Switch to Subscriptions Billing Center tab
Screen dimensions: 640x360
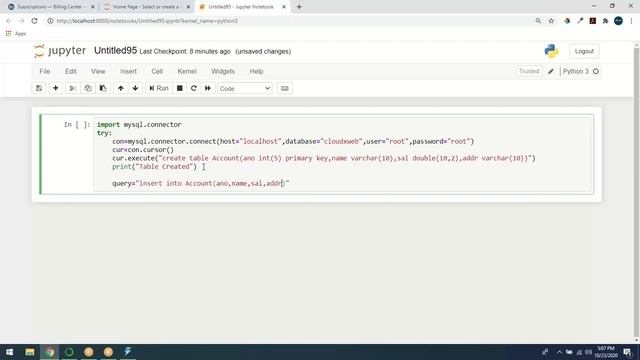click(51, 7)
